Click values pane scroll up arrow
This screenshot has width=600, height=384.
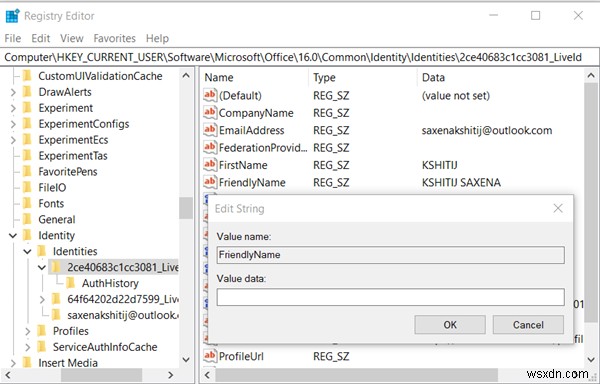[x=591, y=76]
